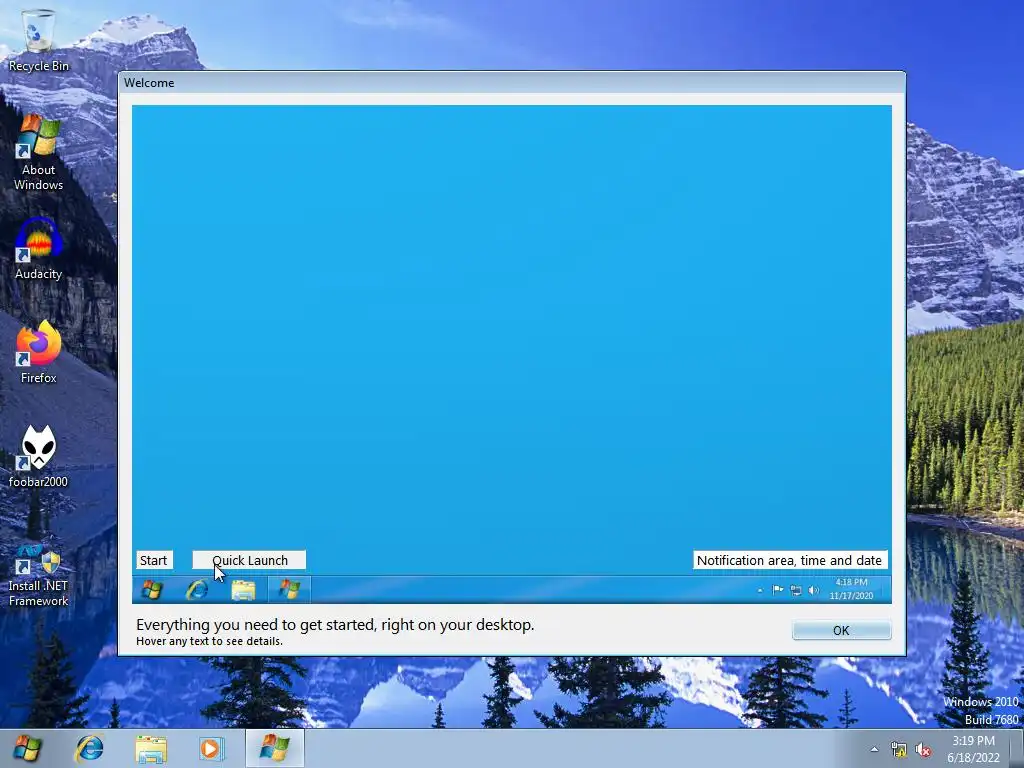Open the system clock showing 3:19 PM

(x=973, y=749)
